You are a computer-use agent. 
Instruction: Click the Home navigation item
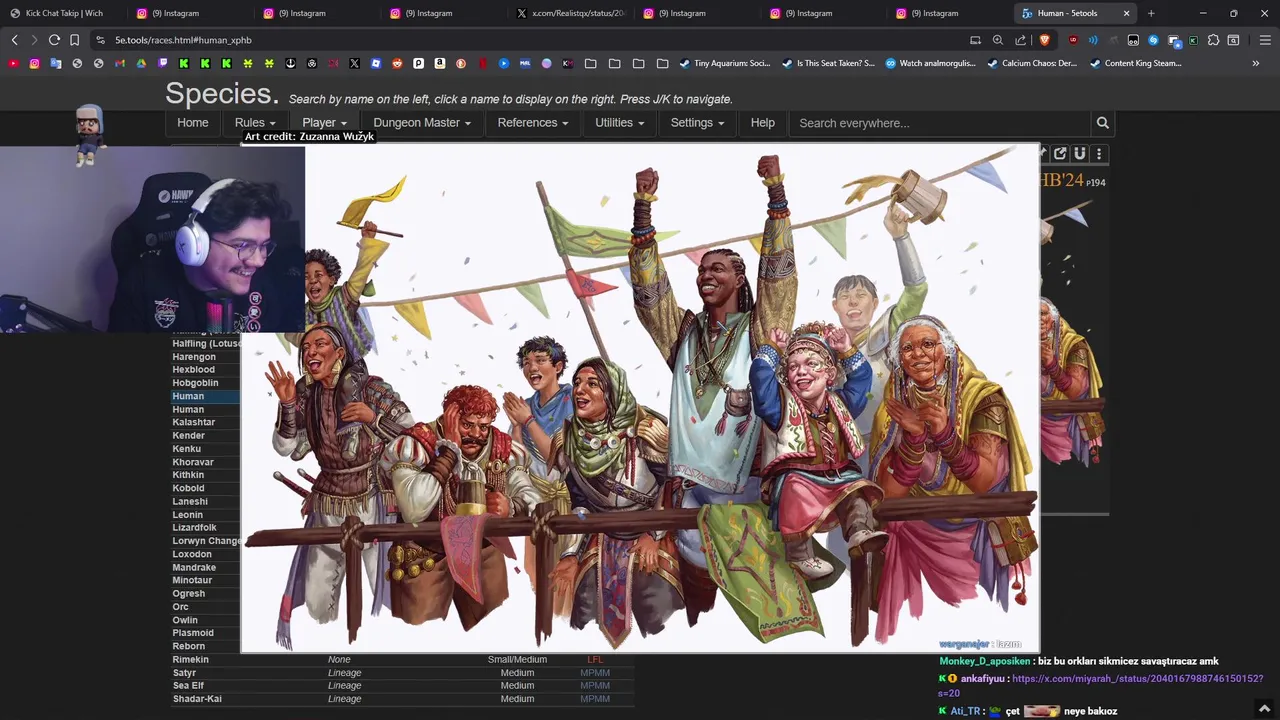[x=193, y=123]
